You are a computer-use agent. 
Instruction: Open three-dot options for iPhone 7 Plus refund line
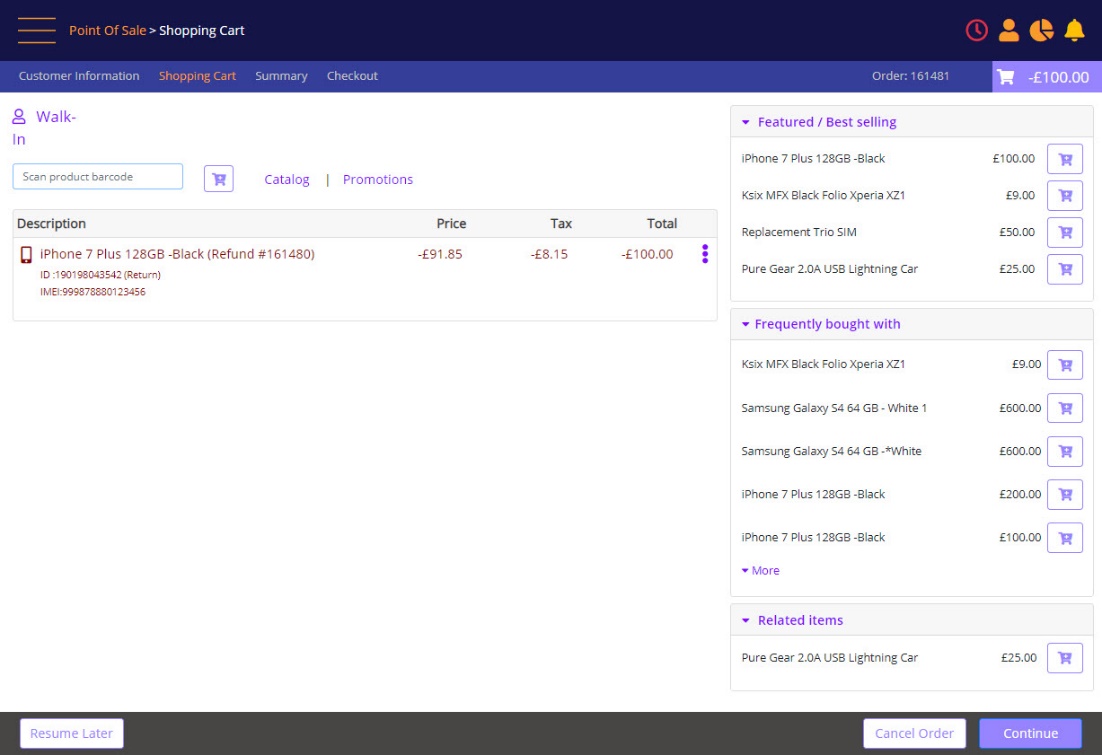(705, 254)
